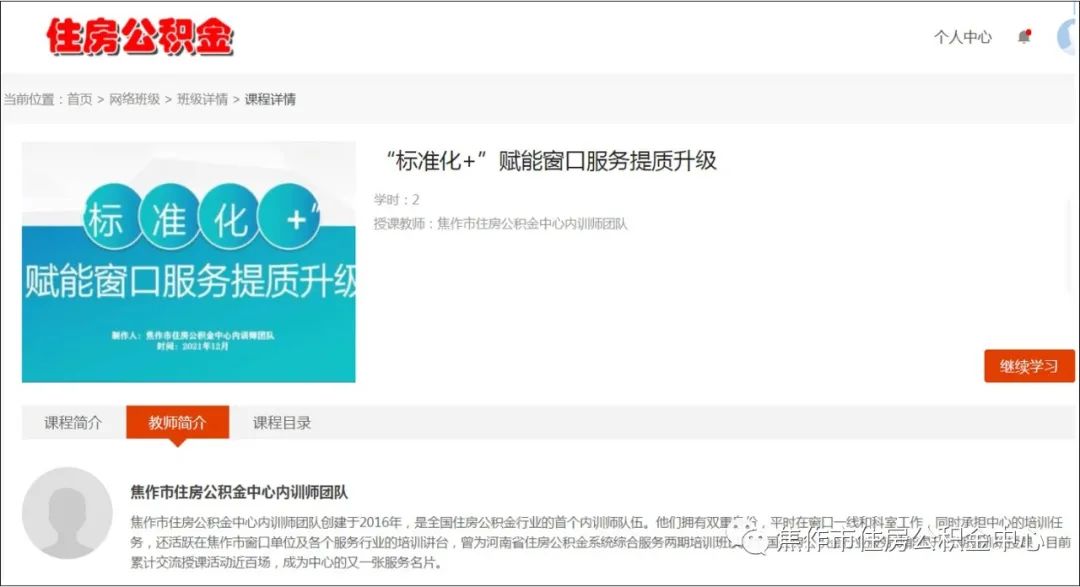This screenshot has height=587, width=1080.
Task: Click 课程详情 in the breadcrumb
Action: [270, 99]
